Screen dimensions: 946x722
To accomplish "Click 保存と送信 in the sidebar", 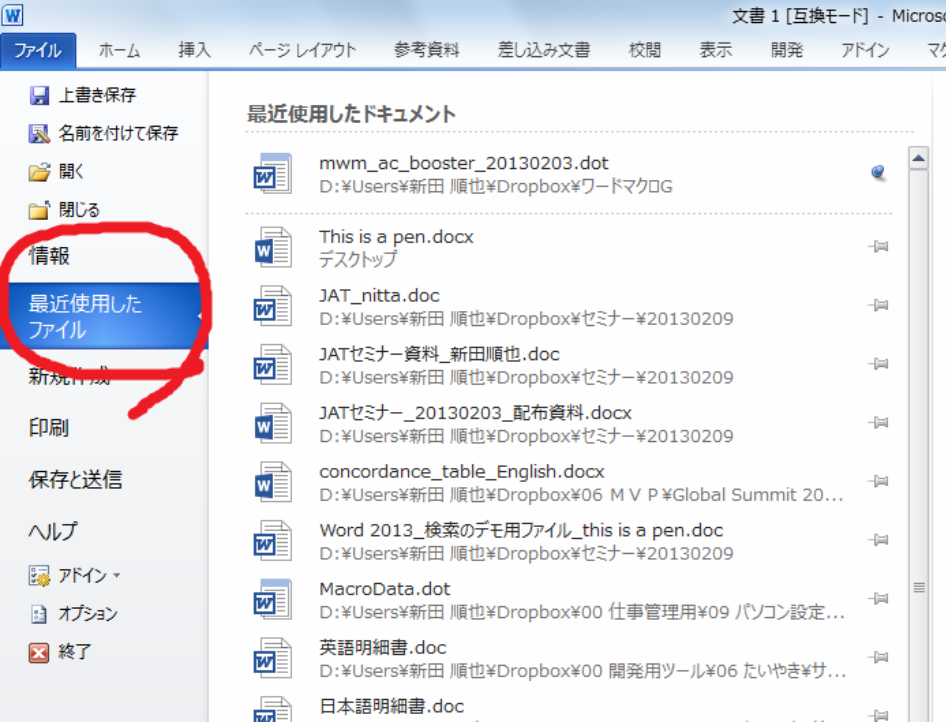I will tap(75, 480).
